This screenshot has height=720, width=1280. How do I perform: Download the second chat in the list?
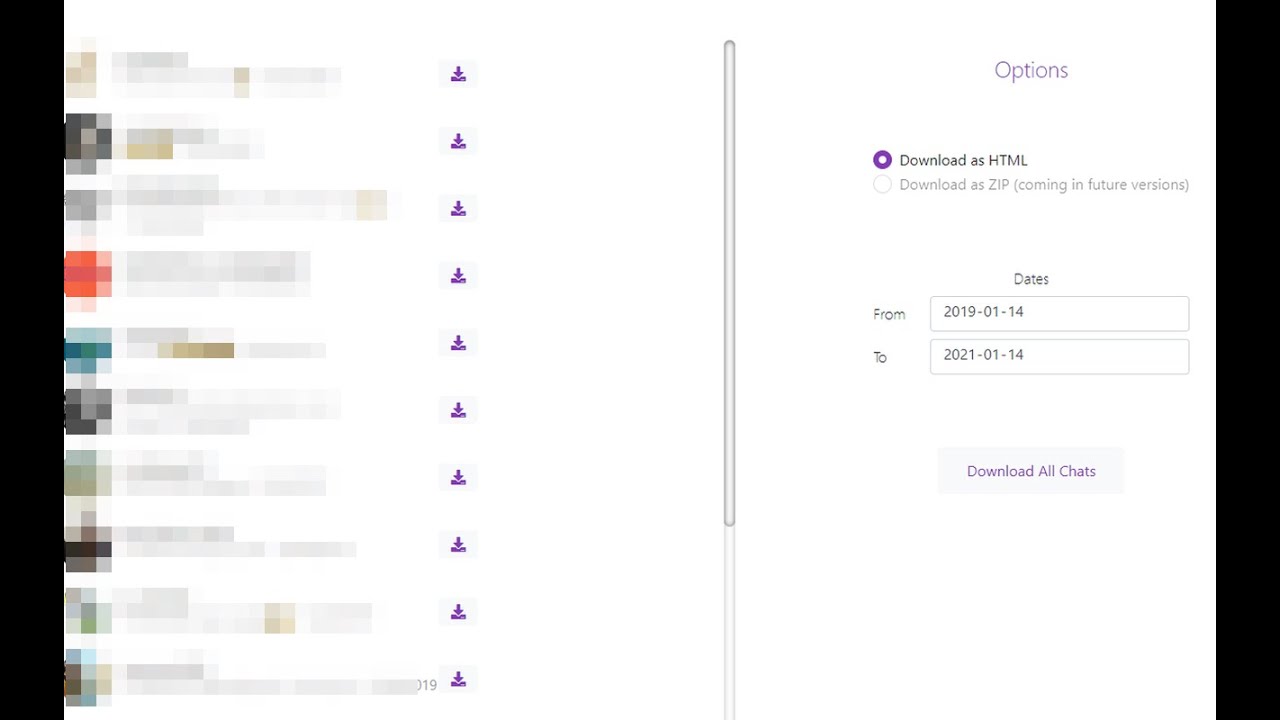[458, 141]
